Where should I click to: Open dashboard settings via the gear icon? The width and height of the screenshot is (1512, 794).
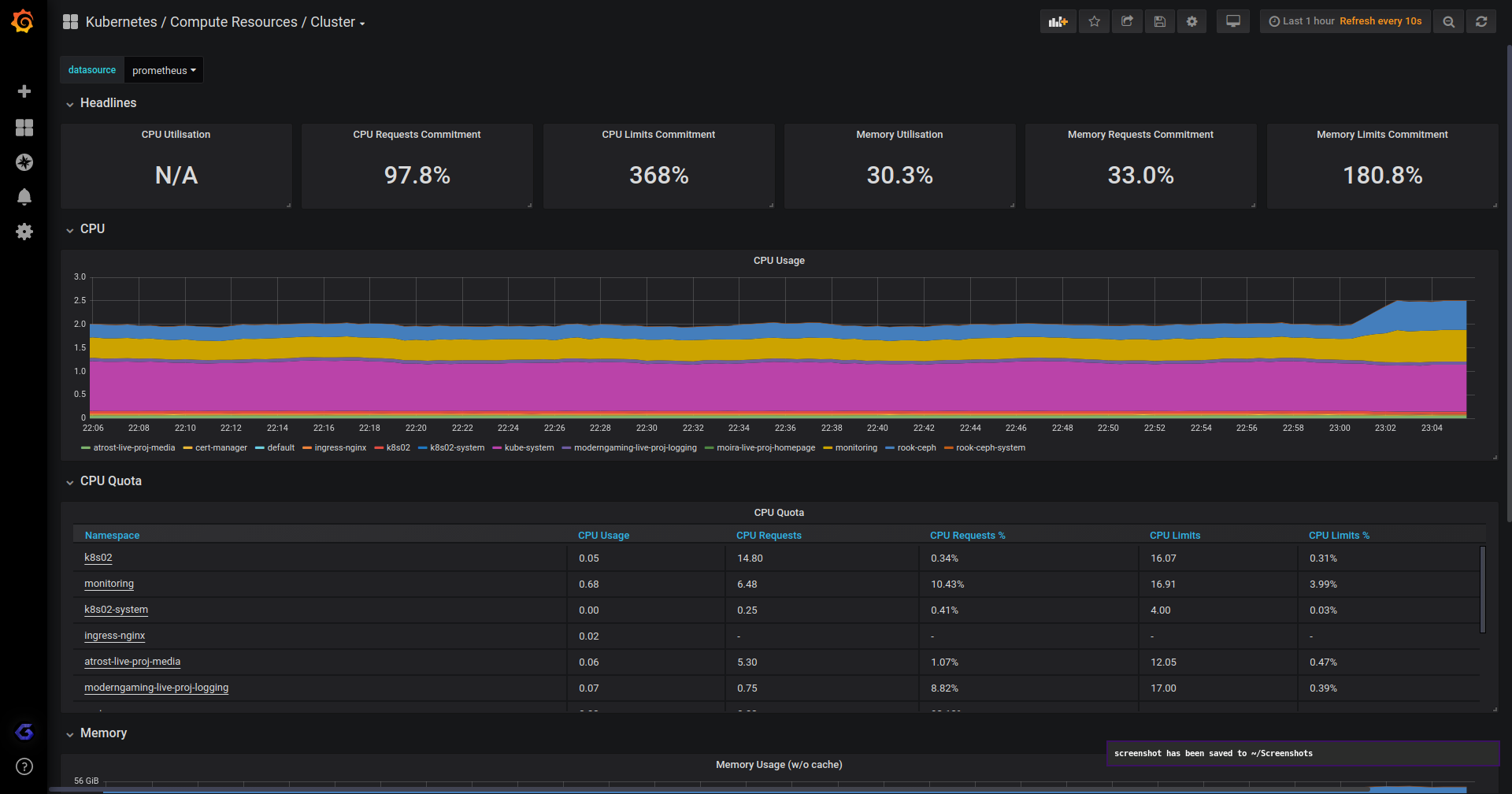point(1191,21)
